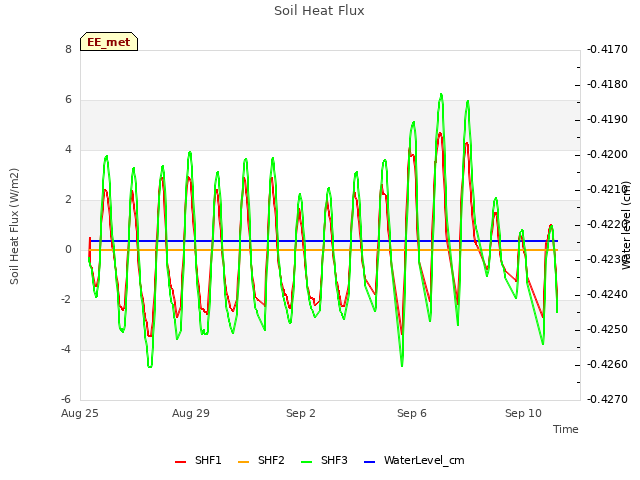Toggle the SHF1 legend entry

198,460
